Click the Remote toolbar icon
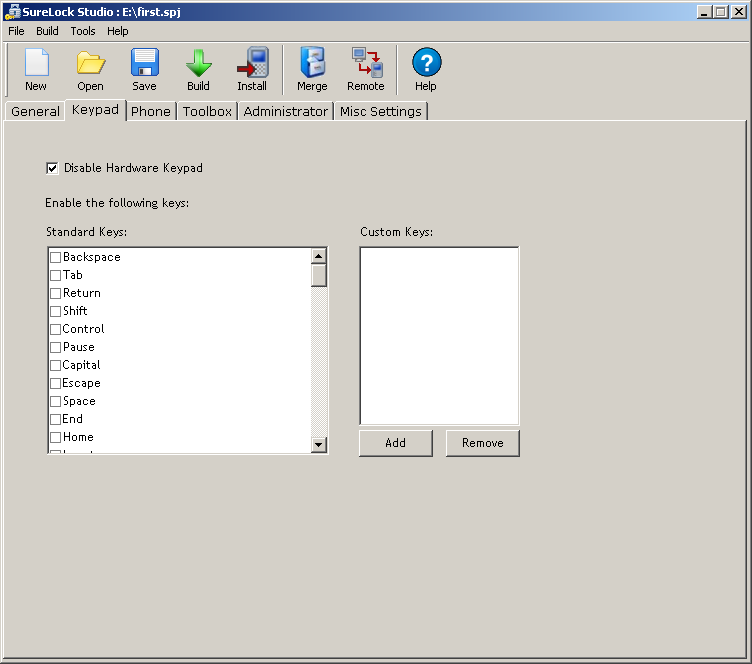 click(366, 62)
